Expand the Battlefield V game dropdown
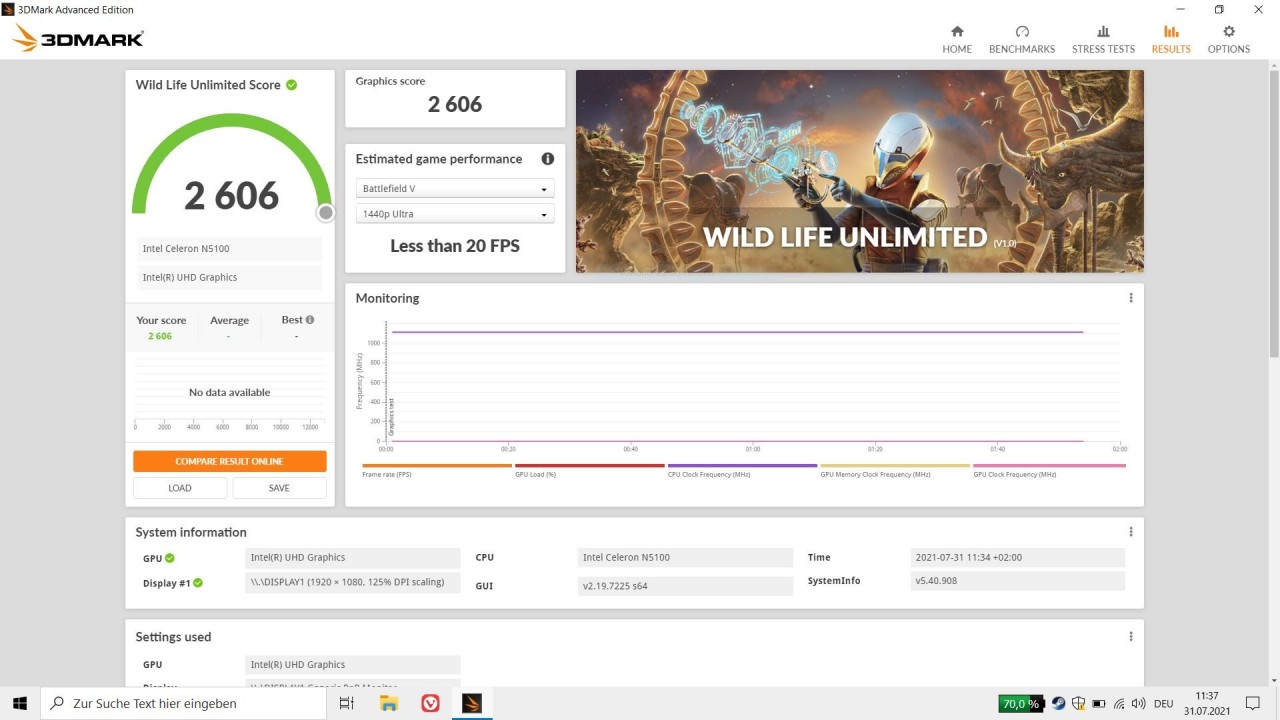The width and height of the screenshot is (1280, 720). point(454,189)
